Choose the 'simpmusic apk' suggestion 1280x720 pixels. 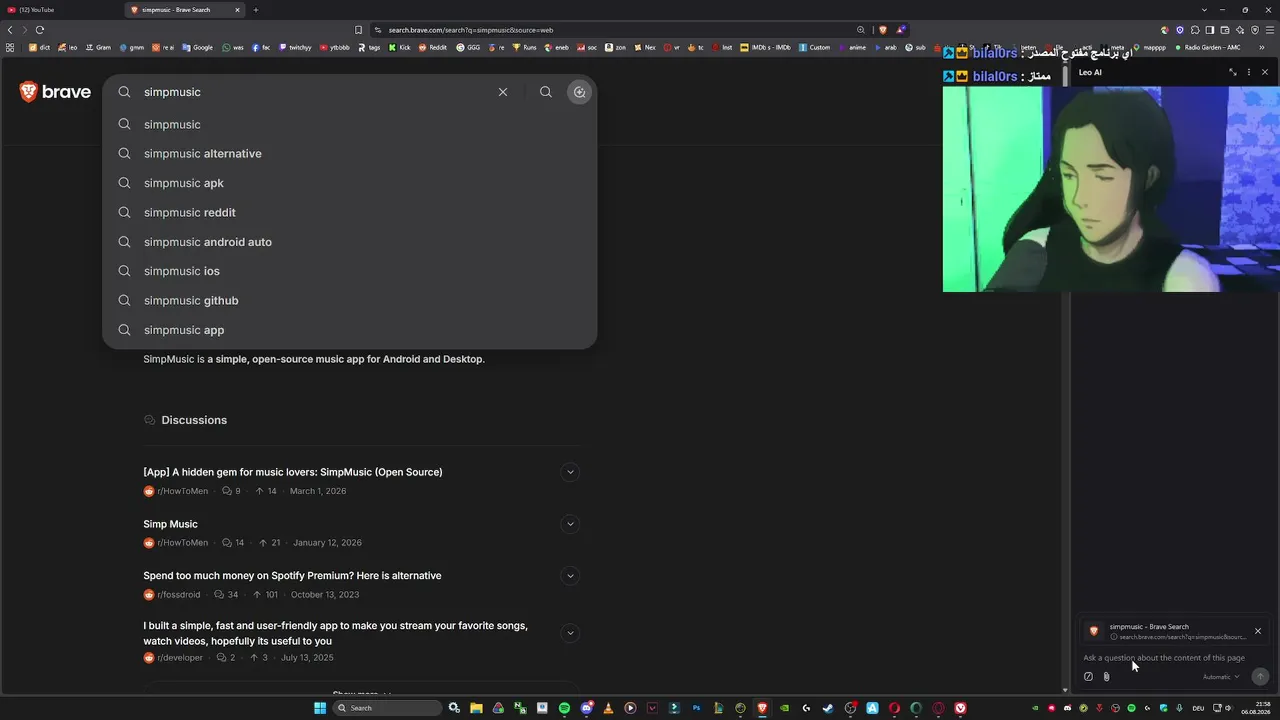pyautogui.click(x=350, y=183)
